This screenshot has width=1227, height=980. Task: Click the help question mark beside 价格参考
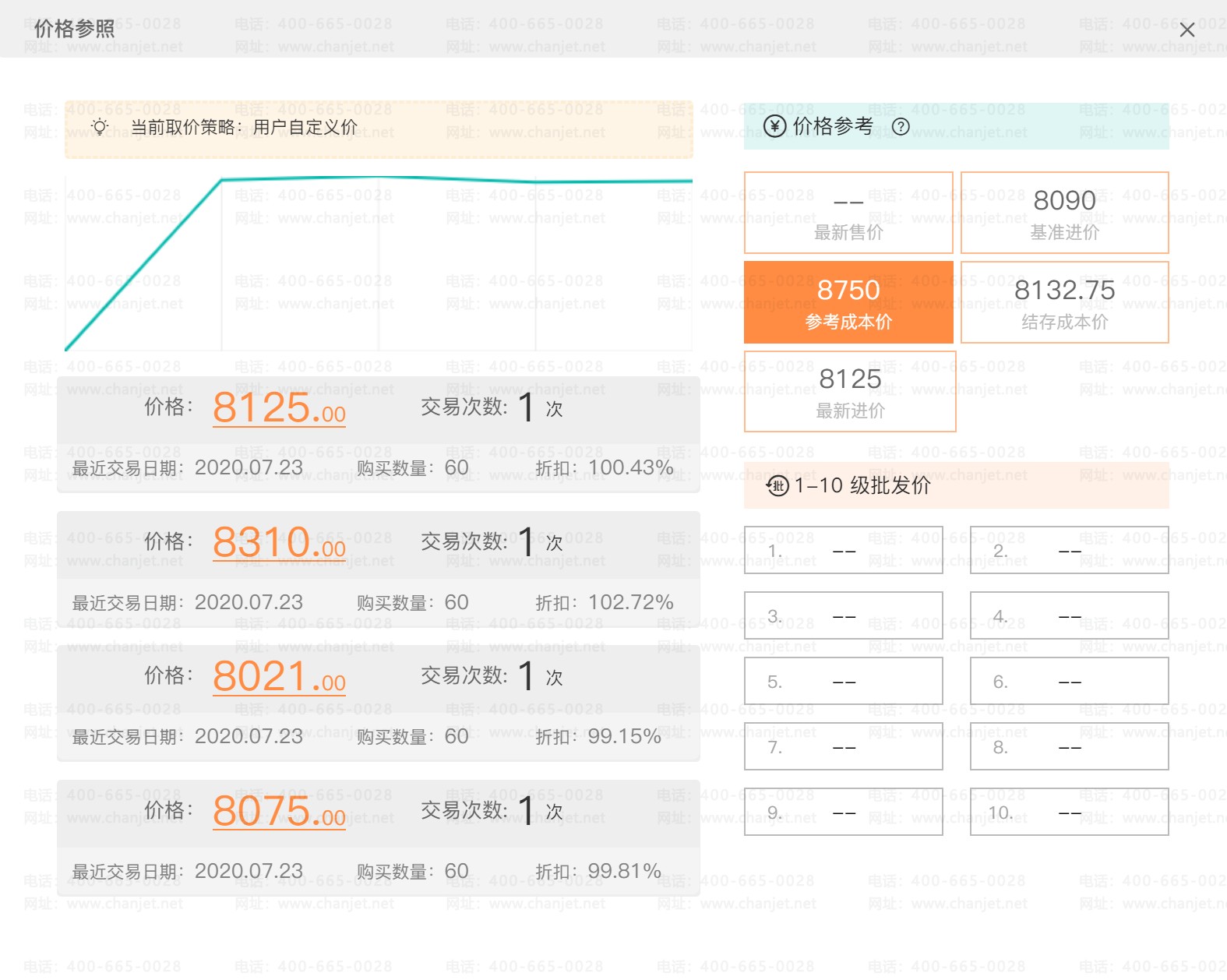pyautogui.click(x=900, y=127)
